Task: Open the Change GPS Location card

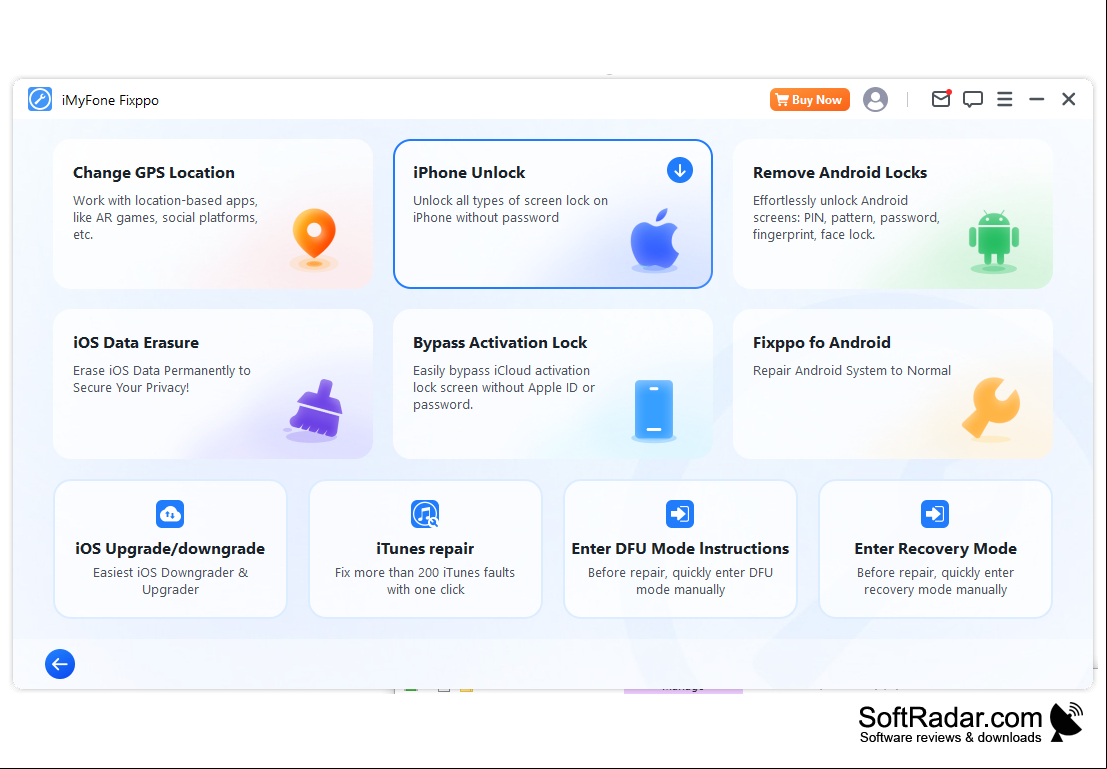Action: (x=213, y=214)
